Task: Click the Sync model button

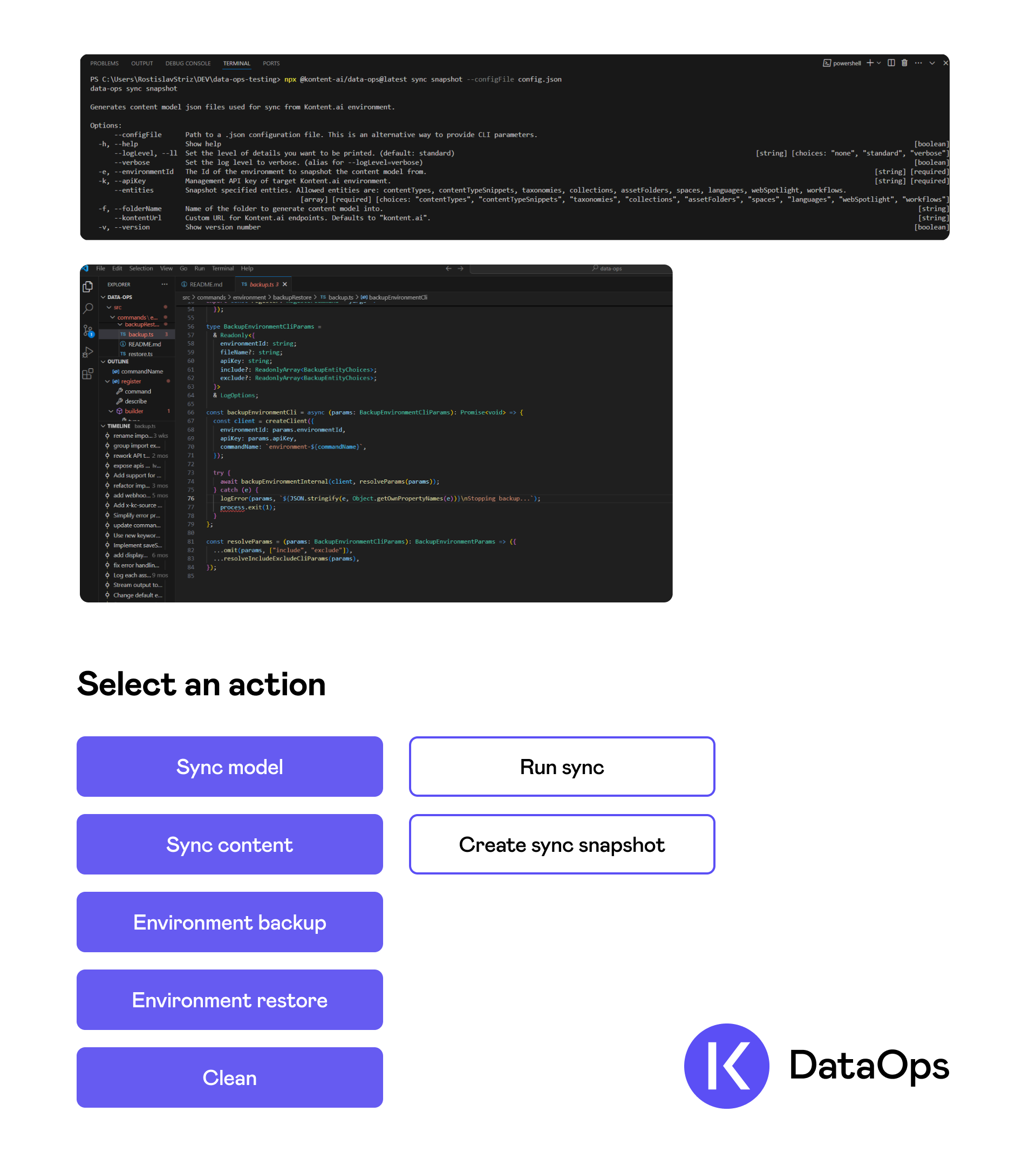Action: pyautogui.click(x=229, y=767)
